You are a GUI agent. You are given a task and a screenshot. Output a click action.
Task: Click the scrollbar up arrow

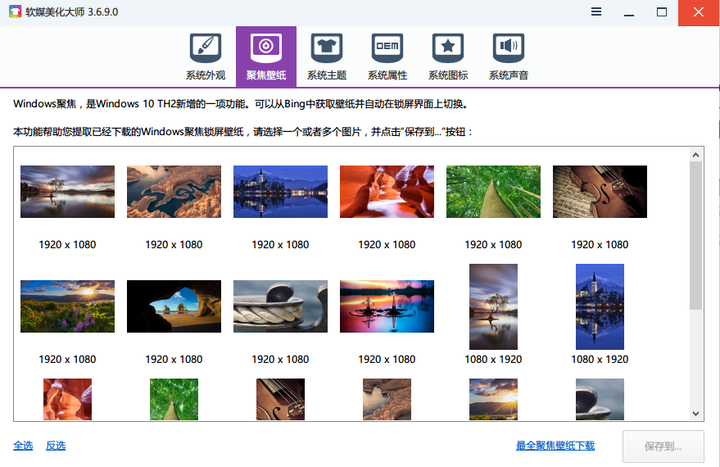pyautogui.click(x=696, y=155)
